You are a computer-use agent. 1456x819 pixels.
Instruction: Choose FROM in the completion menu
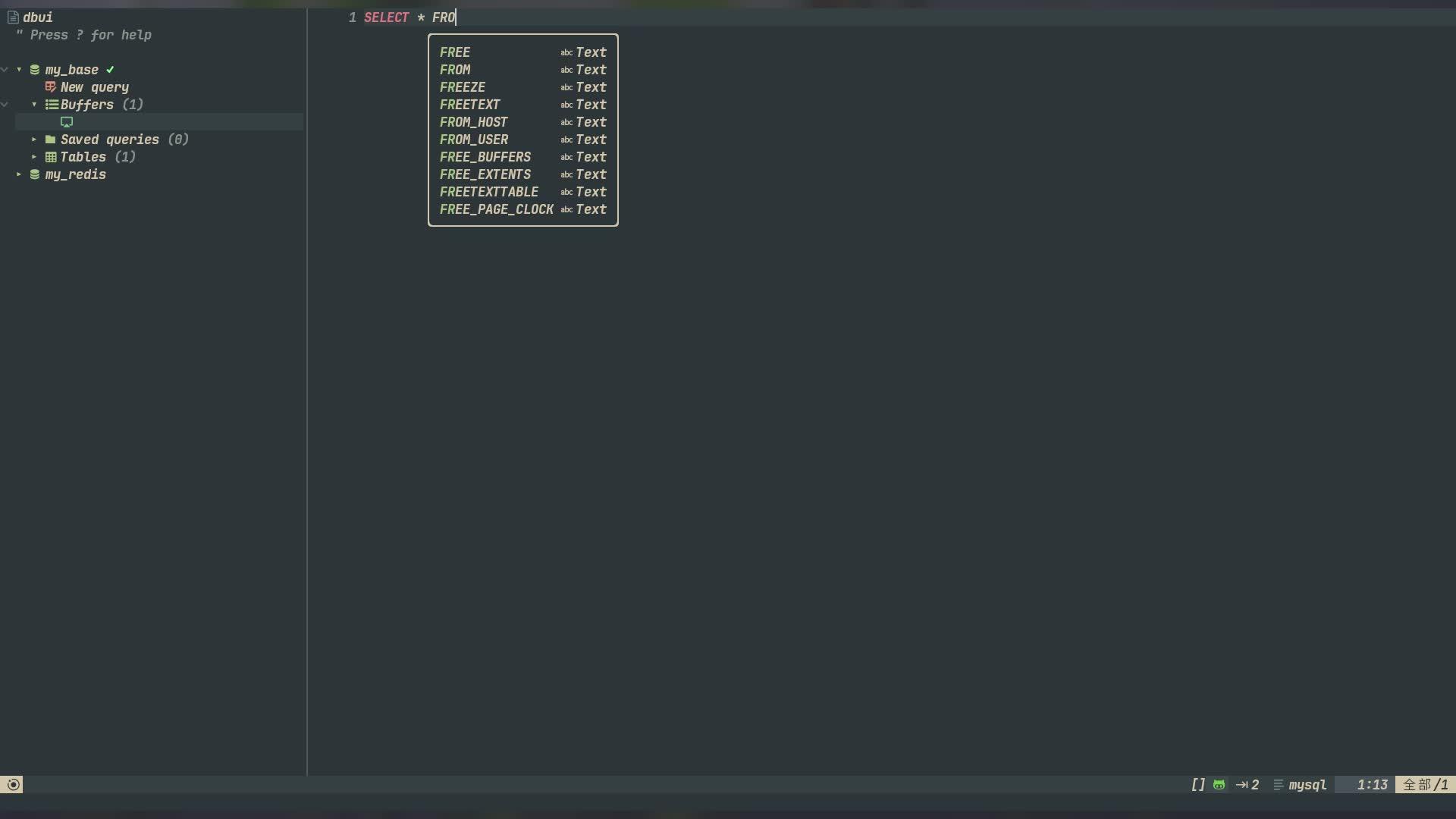(523, 70)
